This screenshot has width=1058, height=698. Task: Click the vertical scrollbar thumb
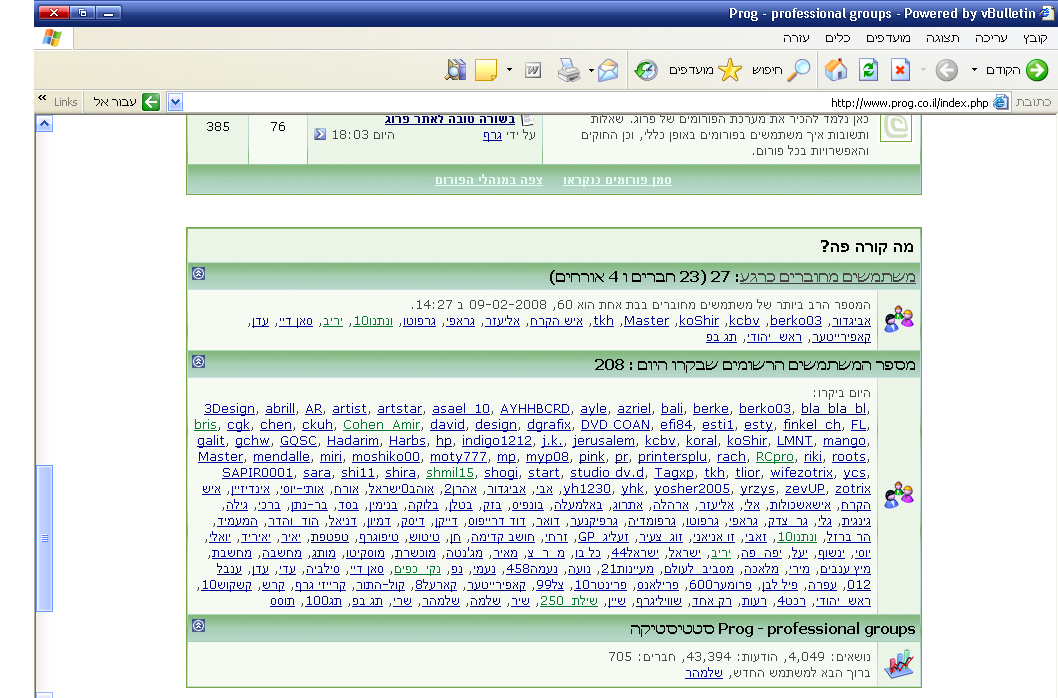pyautogui.click(x=45, y=538)
